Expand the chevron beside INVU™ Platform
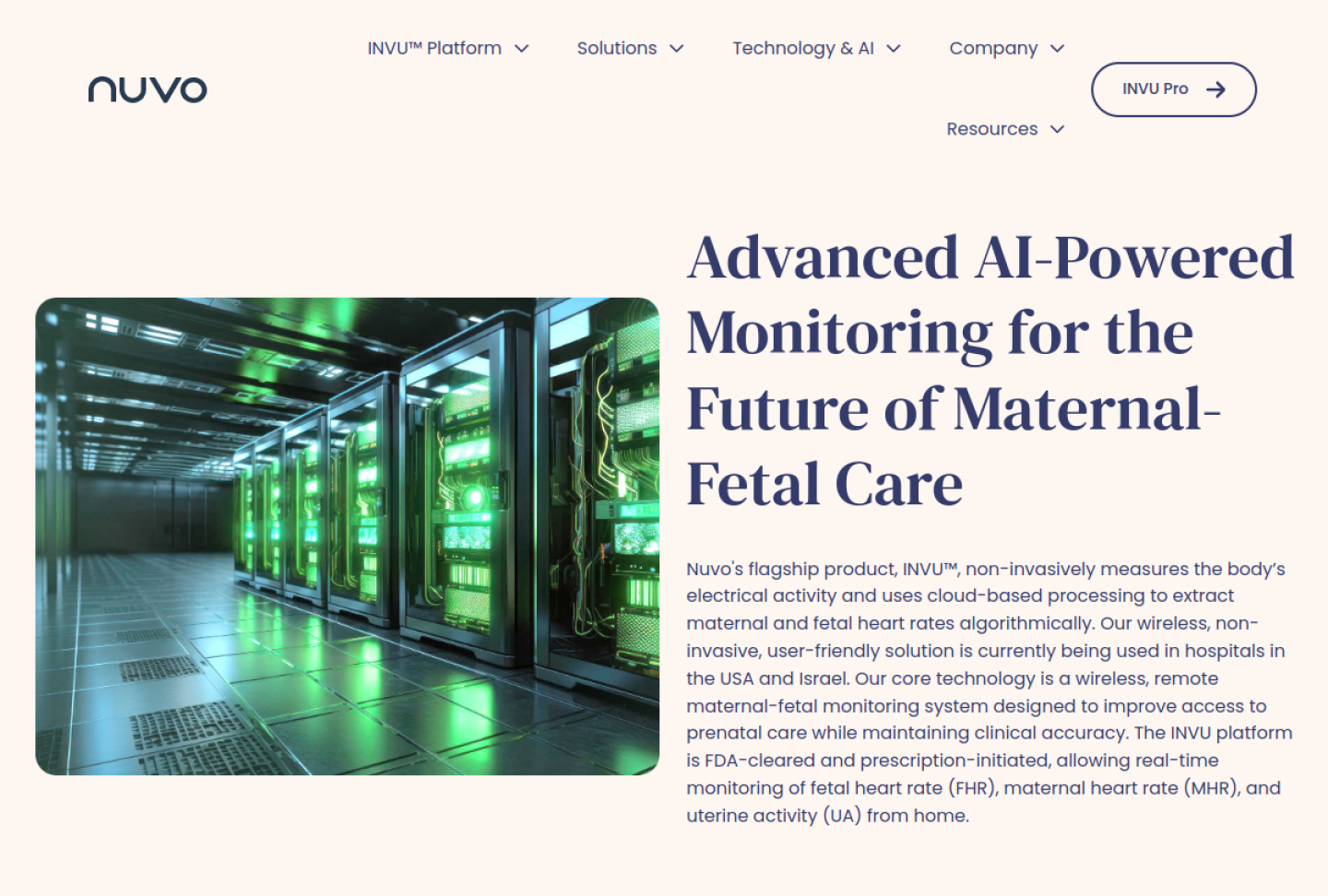 tap(522, 49)
